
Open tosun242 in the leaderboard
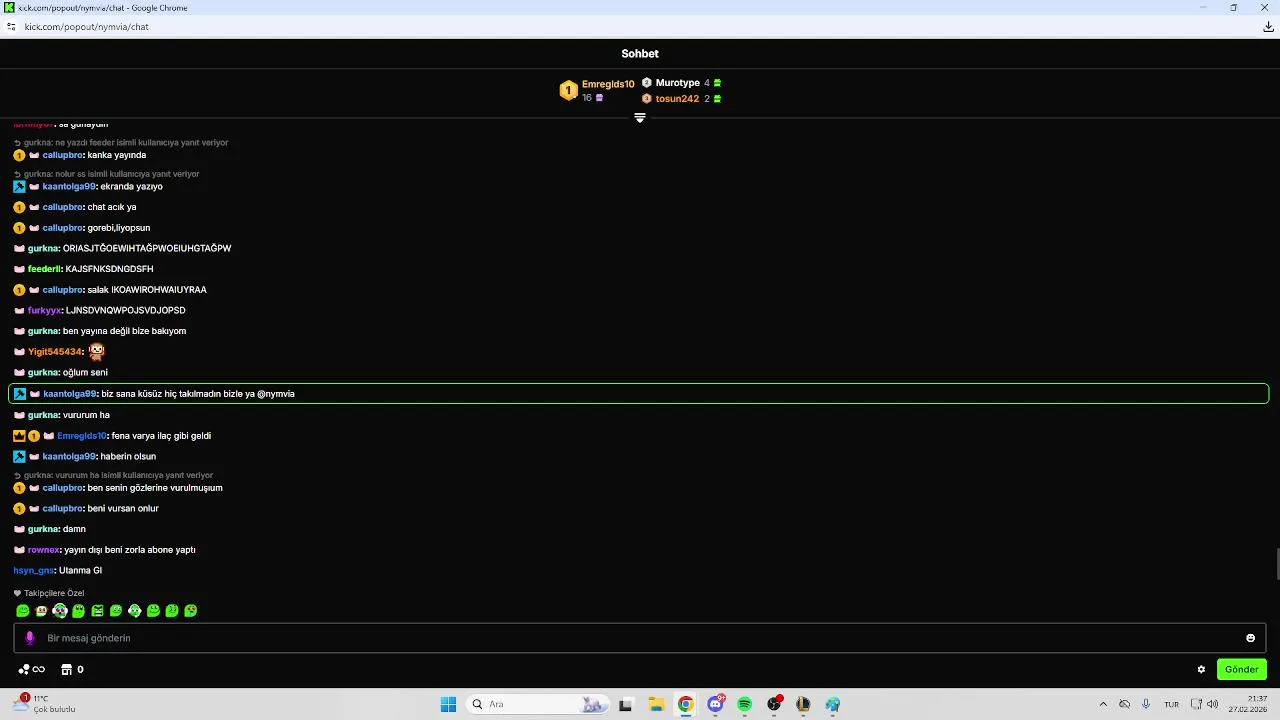pyautogui.click(x=677, y=99)
